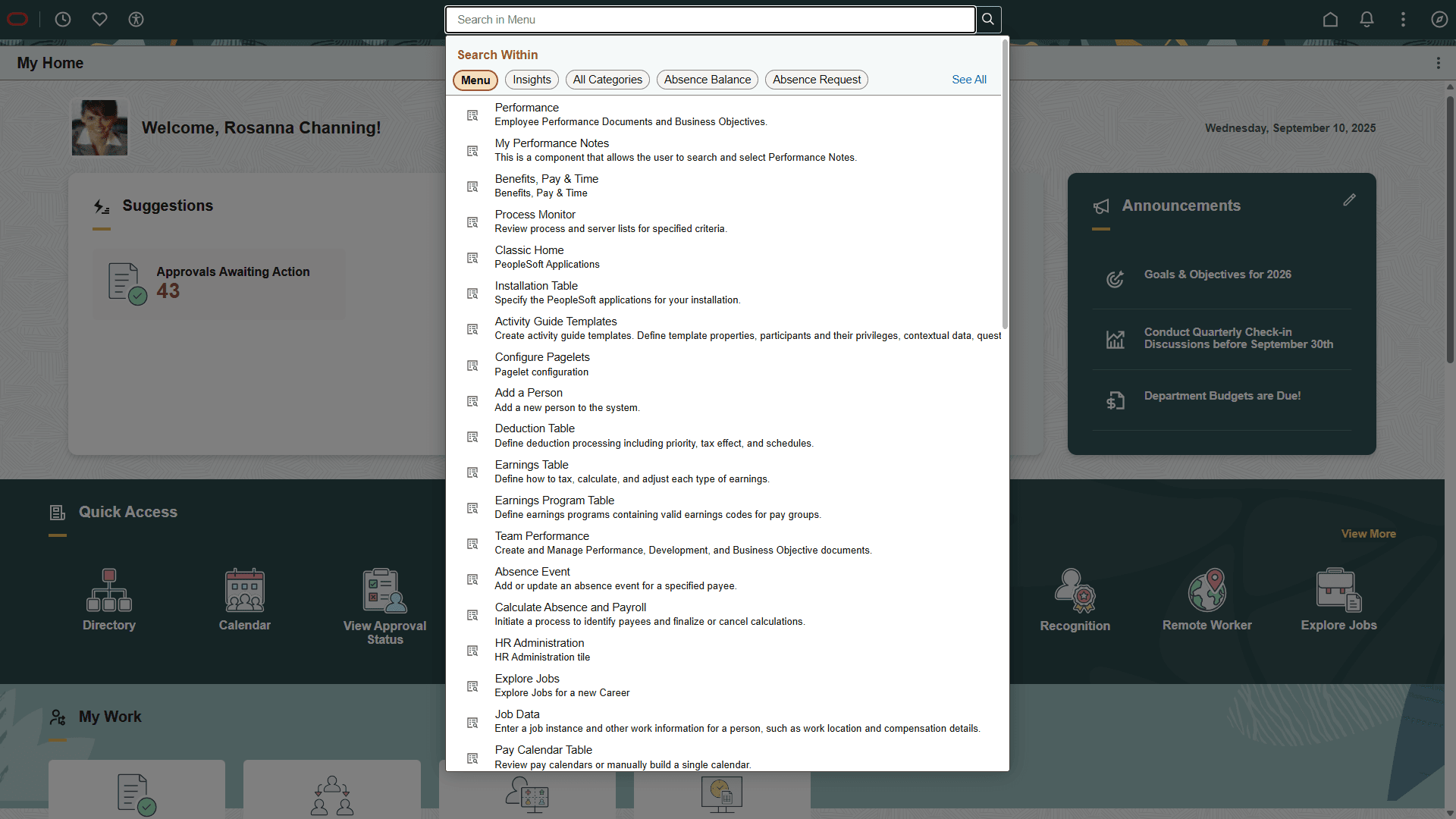Focus the Search in Menu field
The image size is (1456, 819).
710,20
